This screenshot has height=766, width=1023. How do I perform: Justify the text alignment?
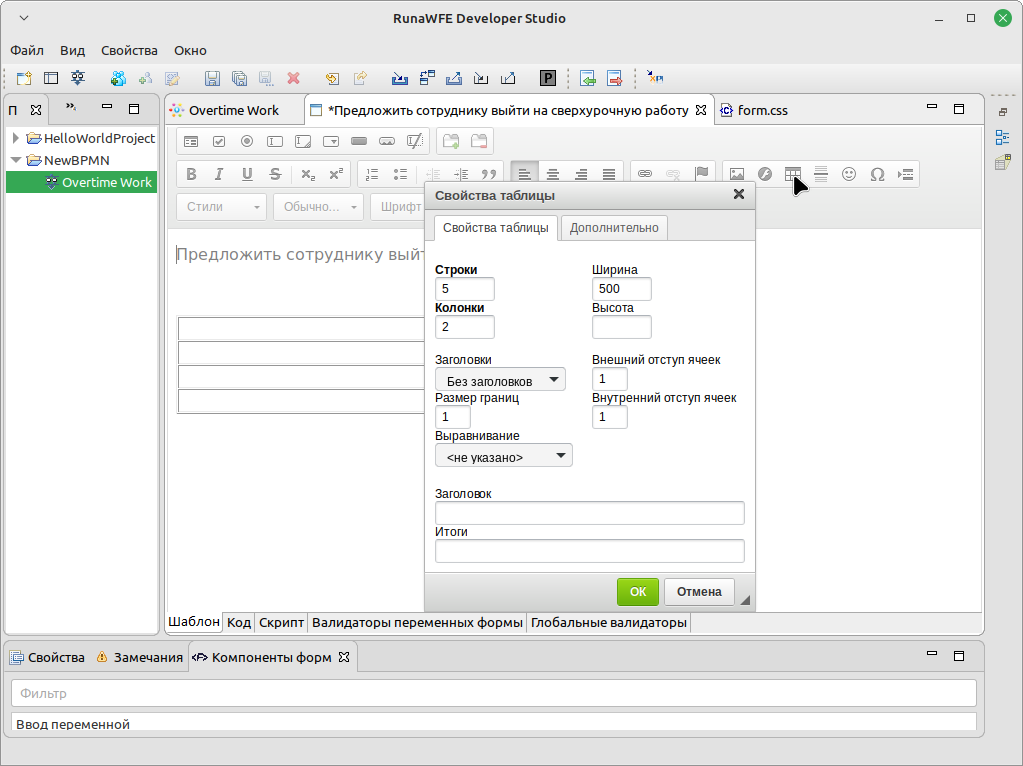(x=609, y=174)
